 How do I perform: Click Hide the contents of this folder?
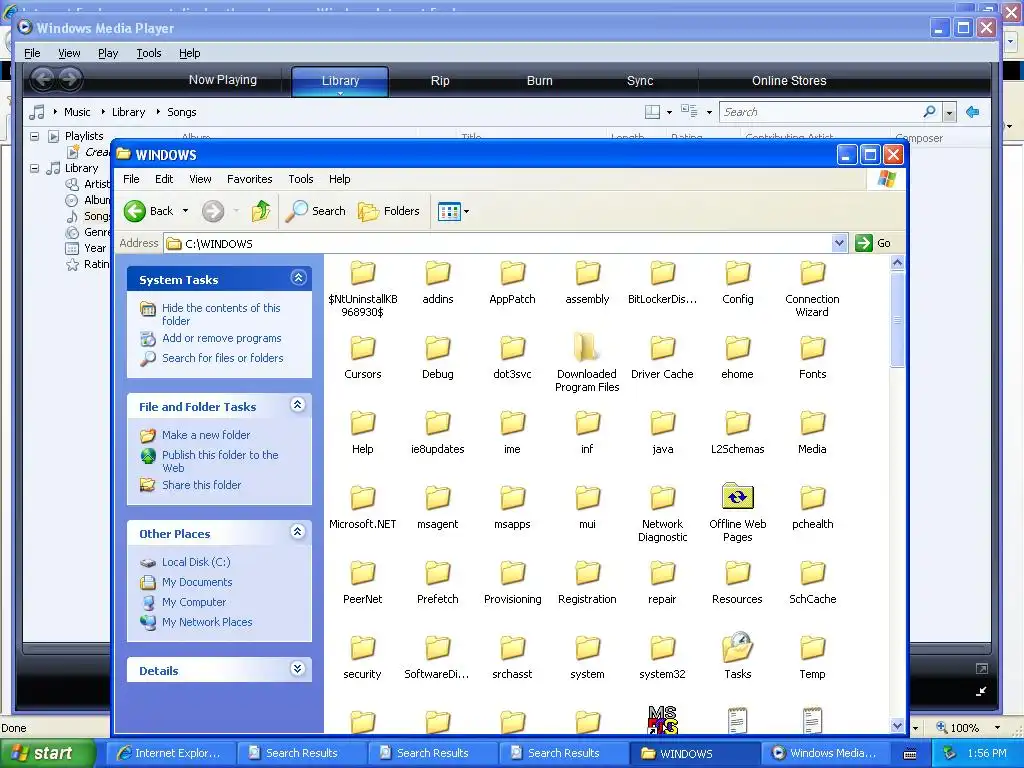(x=221, y=314)
